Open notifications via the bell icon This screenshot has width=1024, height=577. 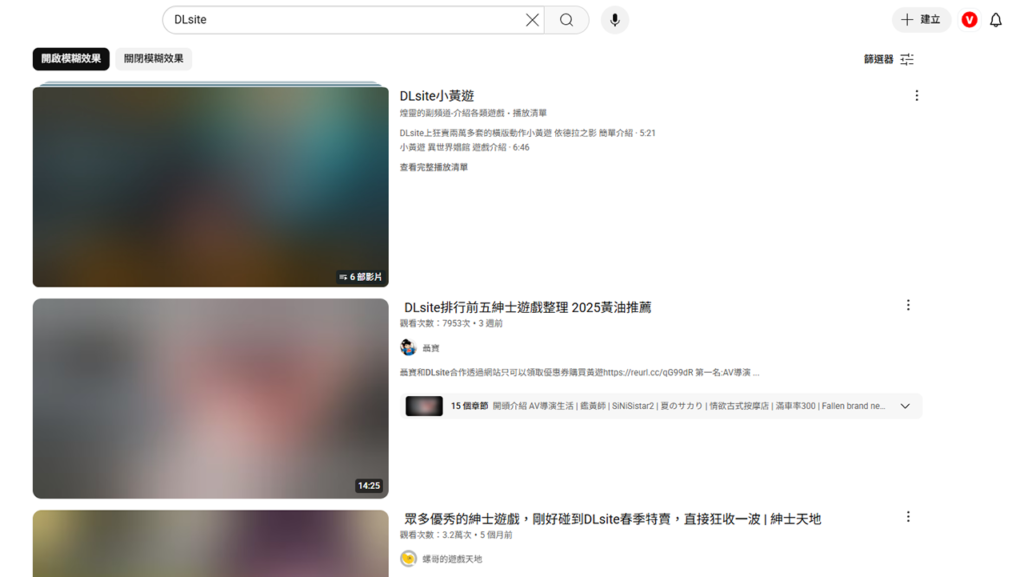click(996, 20)
